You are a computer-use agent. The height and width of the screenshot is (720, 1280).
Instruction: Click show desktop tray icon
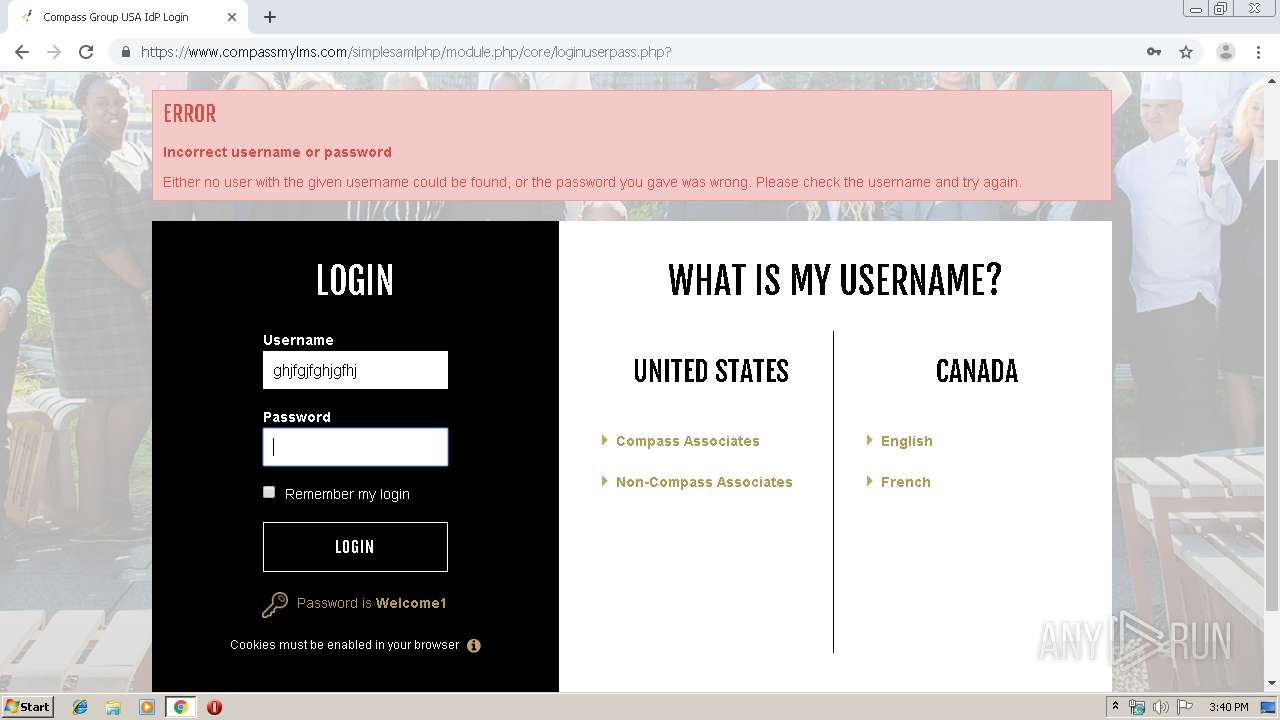tap(1269, 707)
